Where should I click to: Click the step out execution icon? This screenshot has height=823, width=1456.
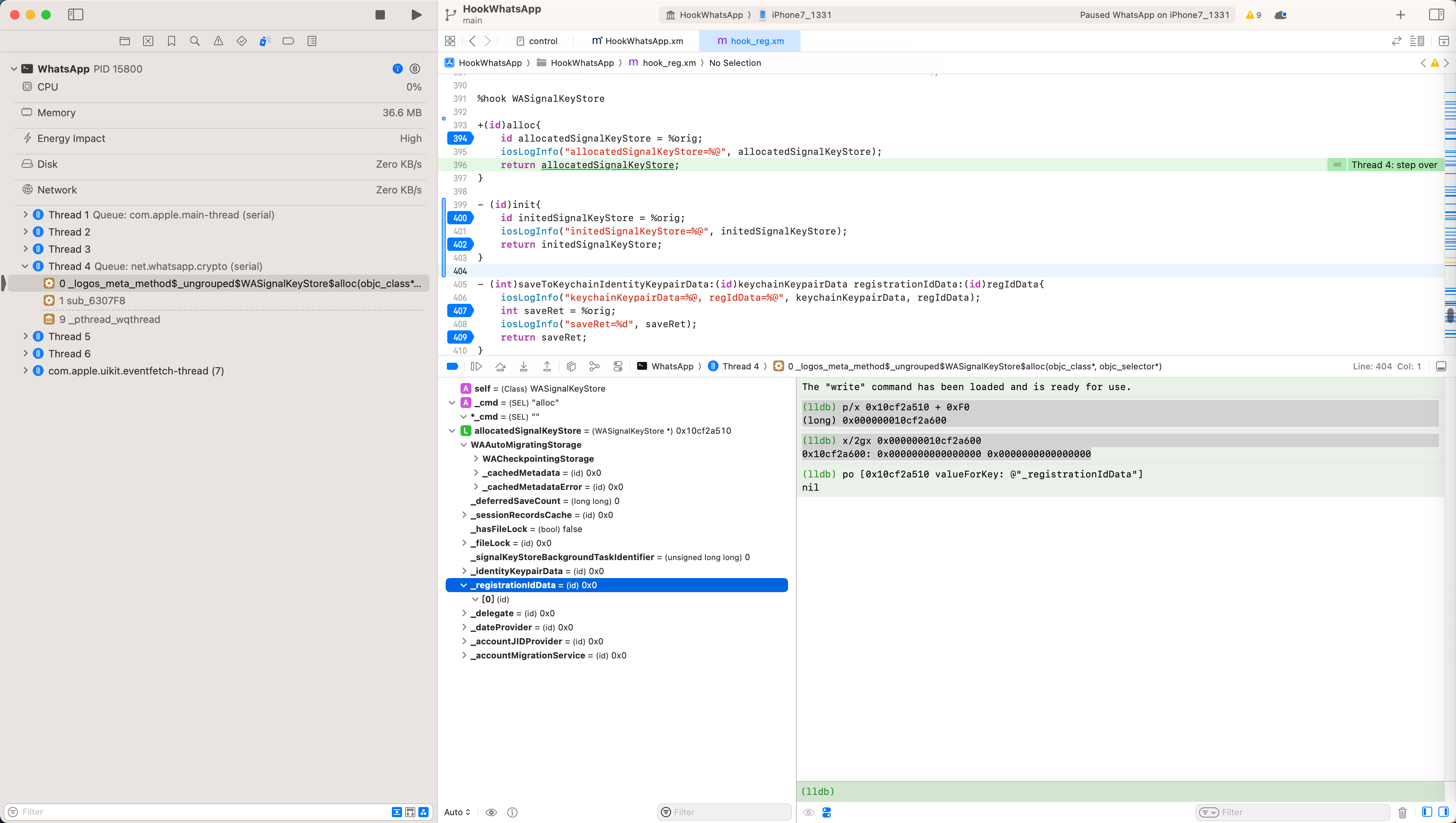[x=548, y=366]
